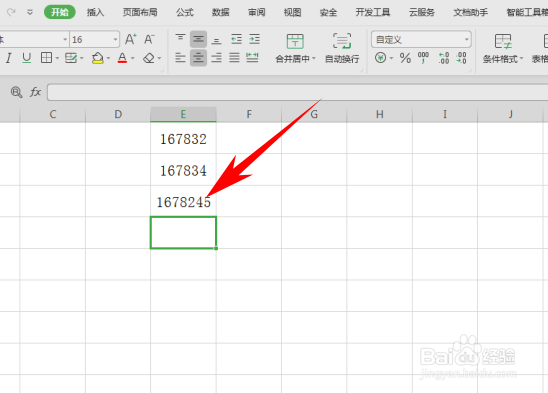The image size is (548, 393).
Task: Toggle underline formatting
Action: pos(27,58)
